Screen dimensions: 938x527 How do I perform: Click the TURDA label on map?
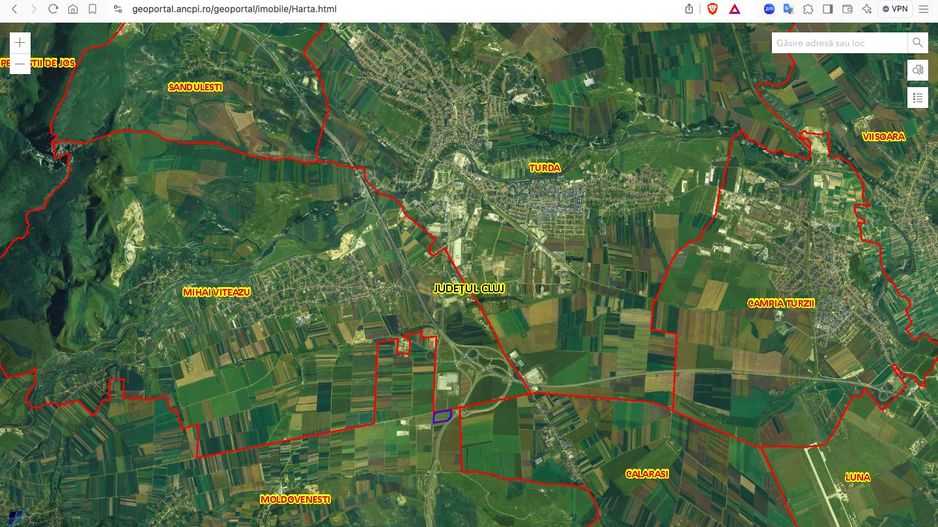pos(544,167)
